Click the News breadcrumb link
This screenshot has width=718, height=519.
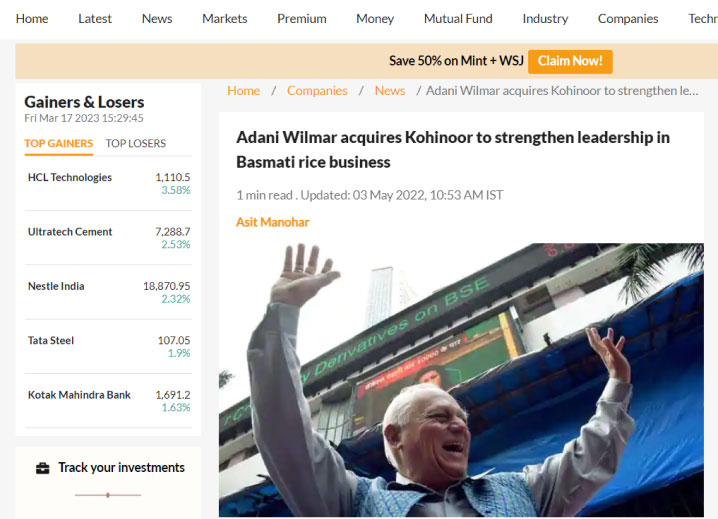[390, 91]
